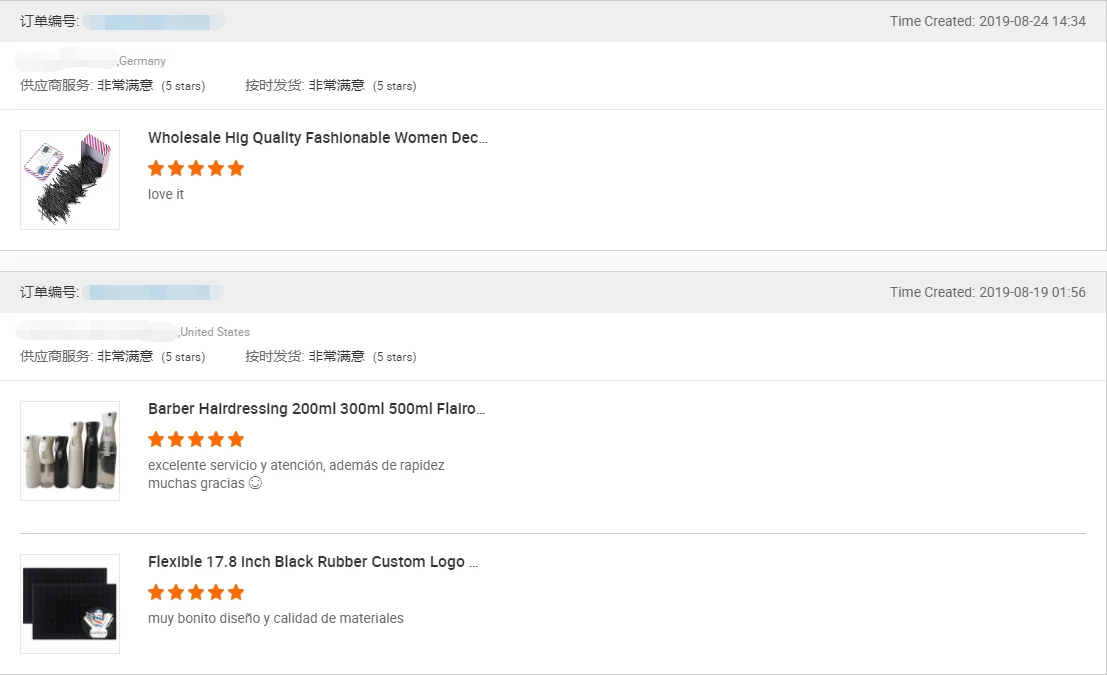Click 'muy bonito diseño y calidad' review text
This screenshot has height=675, width=1107.
tap(275, 618)
